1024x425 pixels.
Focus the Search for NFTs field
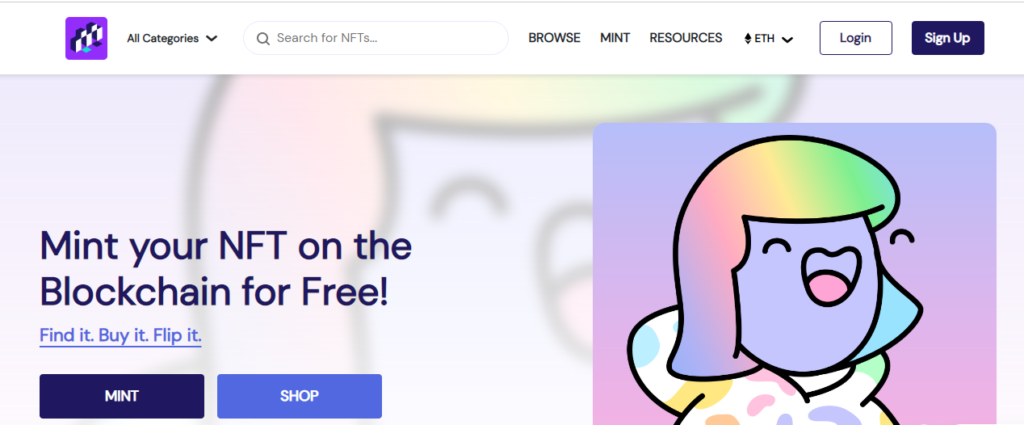point(376,38)
